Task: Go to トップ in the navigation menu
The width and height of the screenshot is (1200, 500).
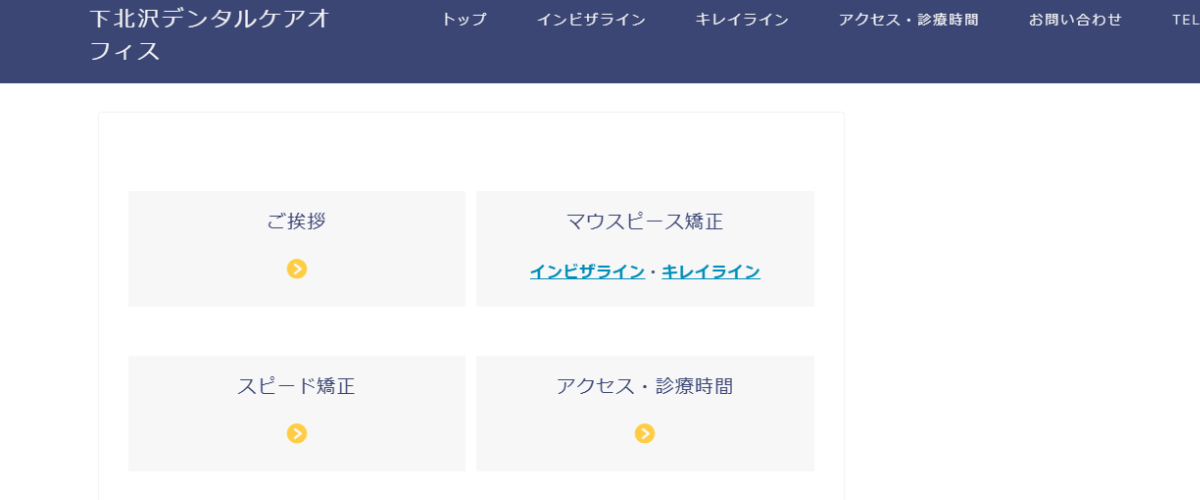Action: coord(464,20)
